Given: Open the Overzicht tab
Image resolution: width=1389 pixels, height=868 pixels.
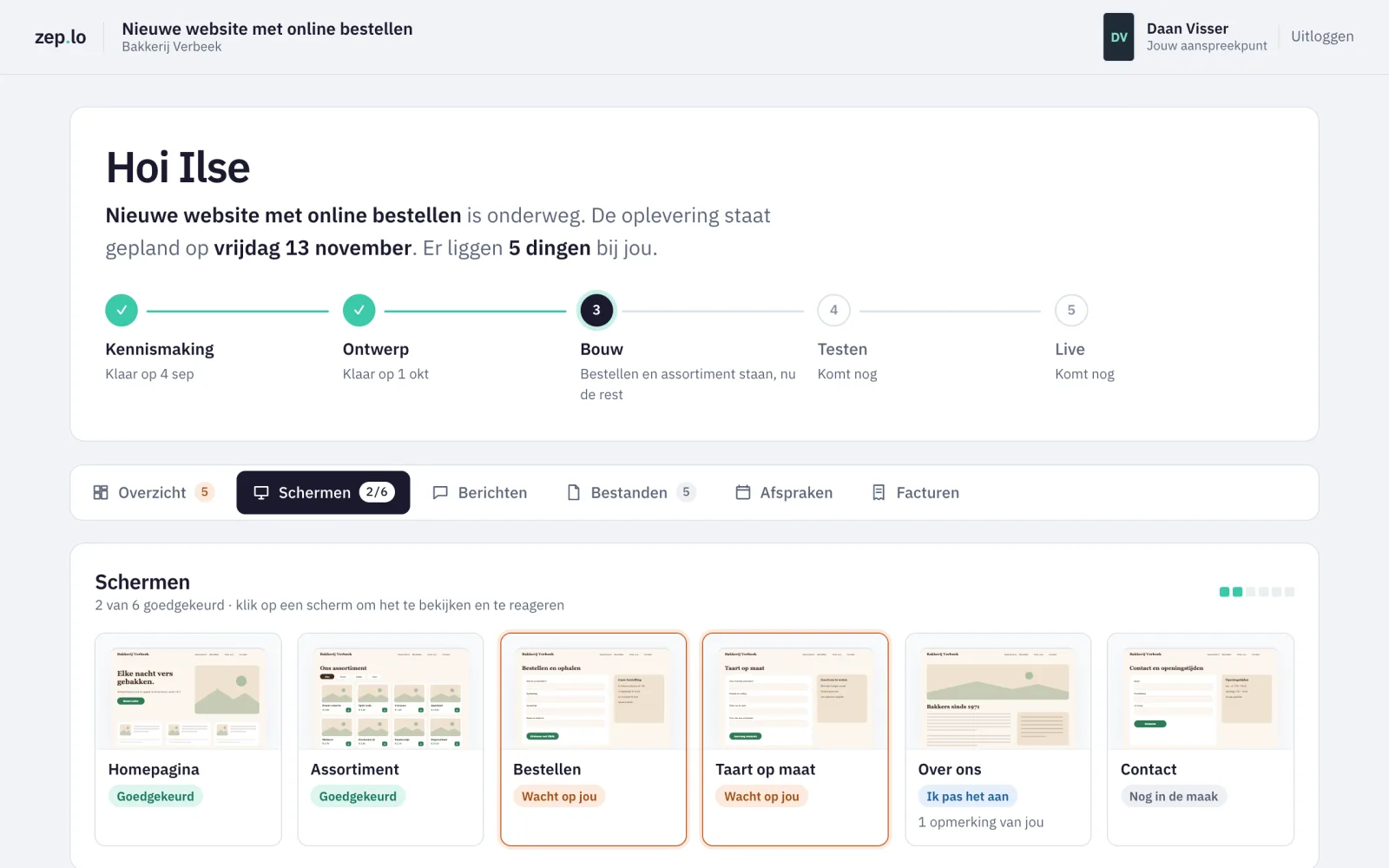Looking at the screenshot, I should click(x=153, y=492).
